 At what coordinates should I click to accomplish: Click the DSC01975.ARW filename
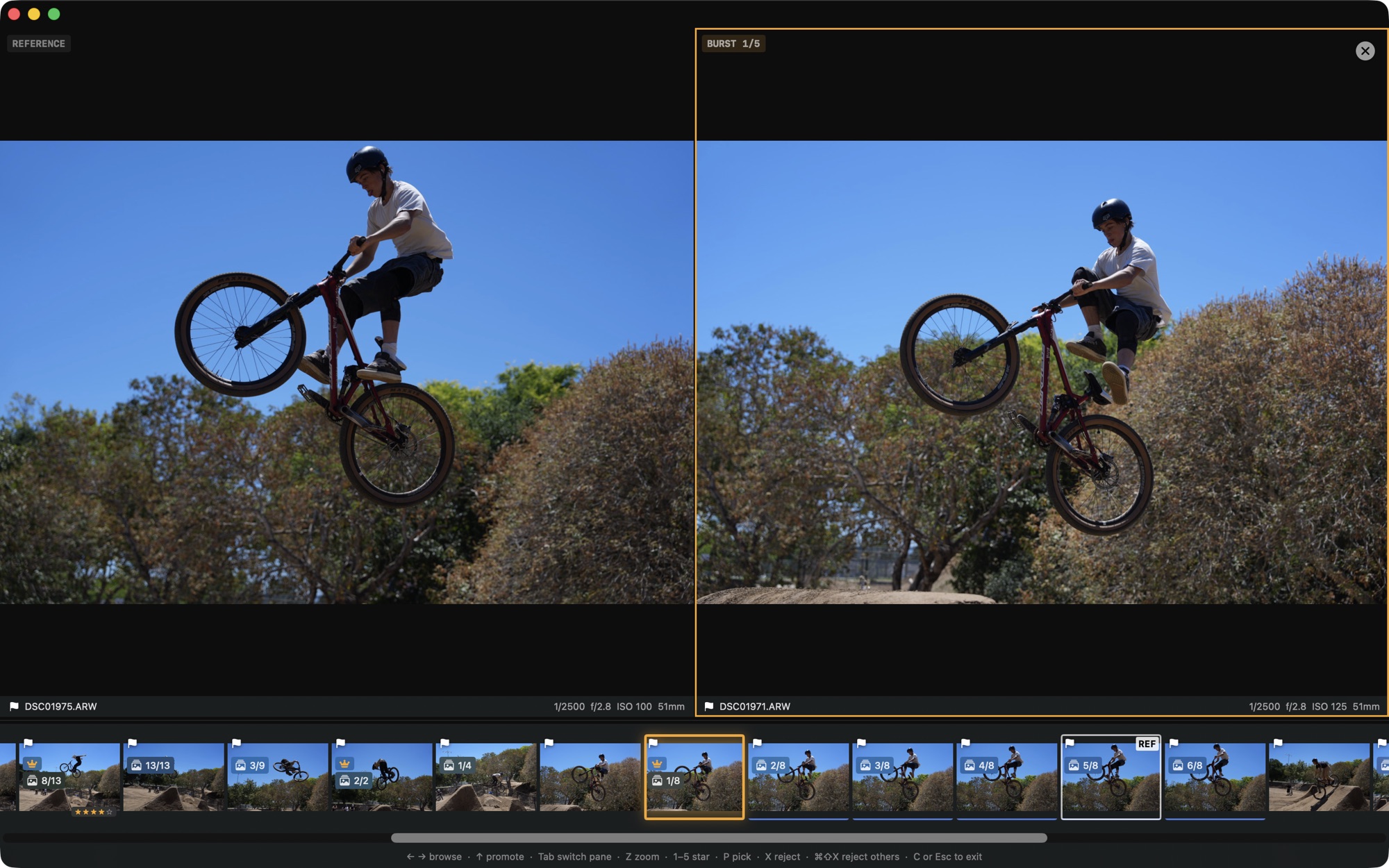tap(60, 706)
